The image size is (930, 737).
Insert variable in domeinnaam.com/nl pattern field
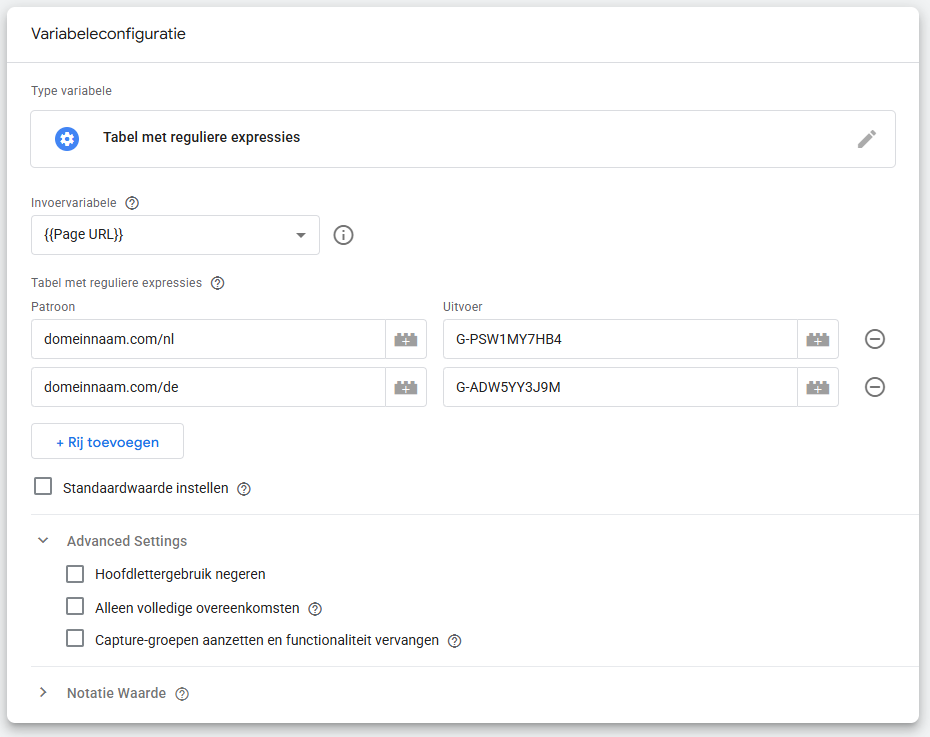click(x=405, y=339)
